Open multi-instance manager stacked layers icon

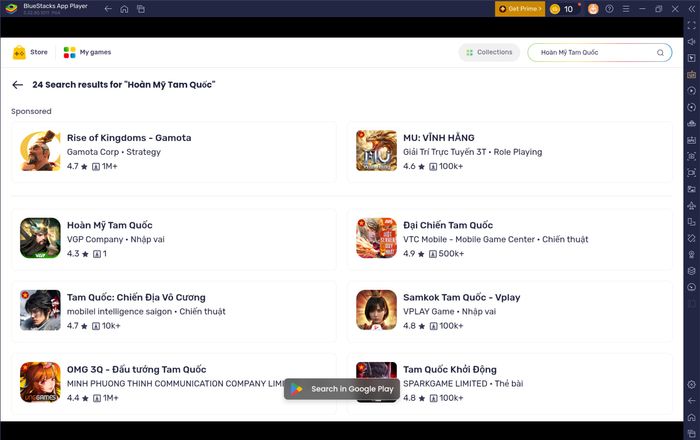pos(692,271)
